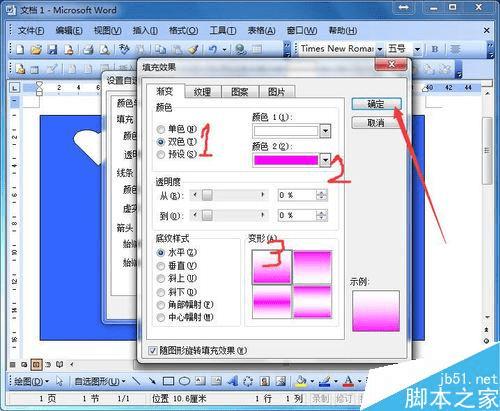500x411 pixels.
Task: Click the Print Preview magnifier icon
Action: (105, 50)
